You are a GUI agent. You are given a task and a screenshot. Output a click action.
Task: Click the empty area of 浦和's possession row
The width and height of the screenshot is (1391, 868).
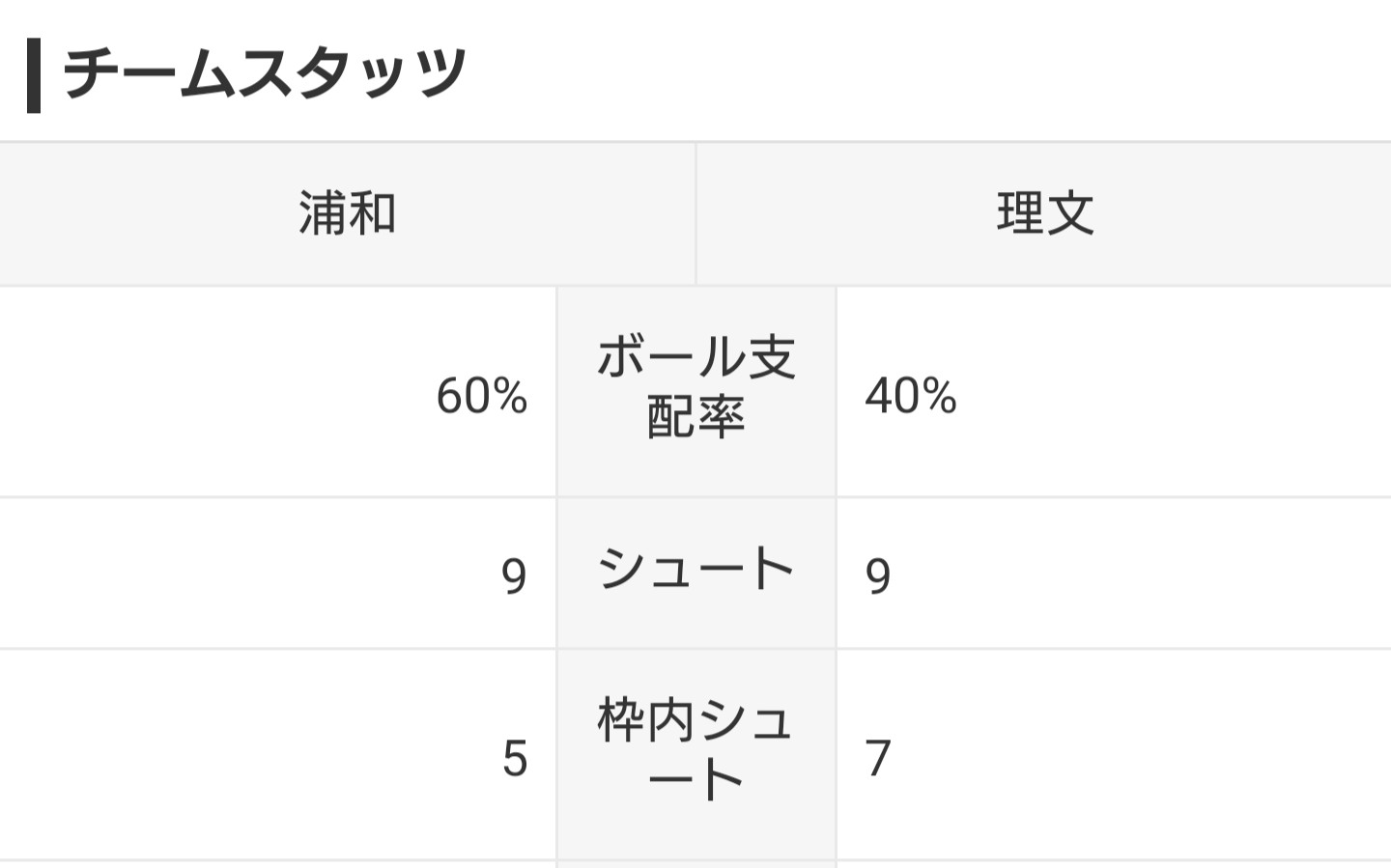[x=213, y=393]
